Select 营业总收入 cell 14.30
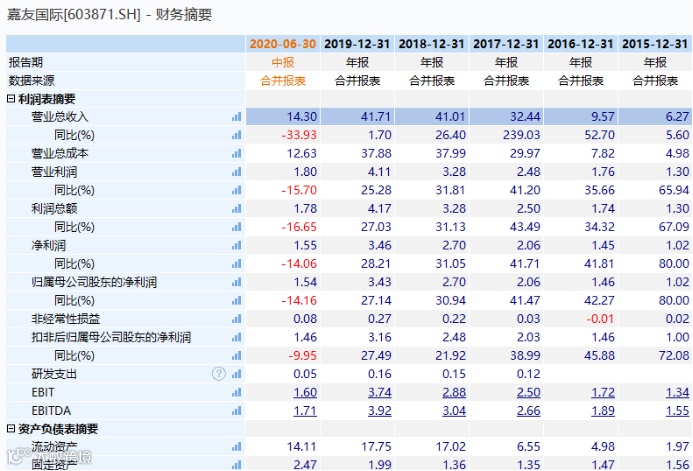The image size is (693, 471). tap(283, 117)
